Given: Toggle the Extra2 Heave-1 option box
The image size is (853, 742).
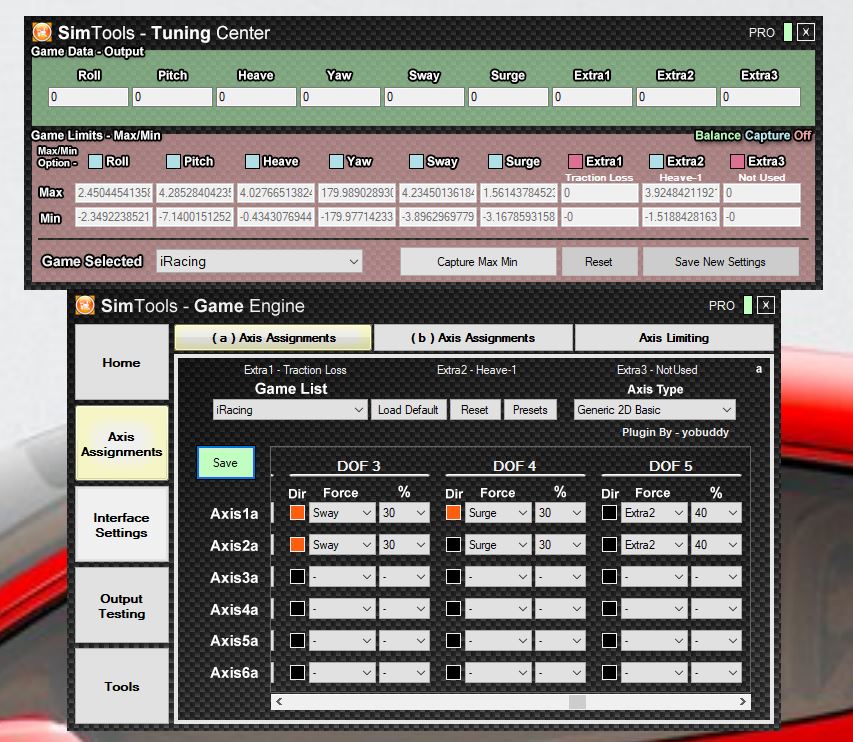Looking at the screenshot, I should 656,162.
